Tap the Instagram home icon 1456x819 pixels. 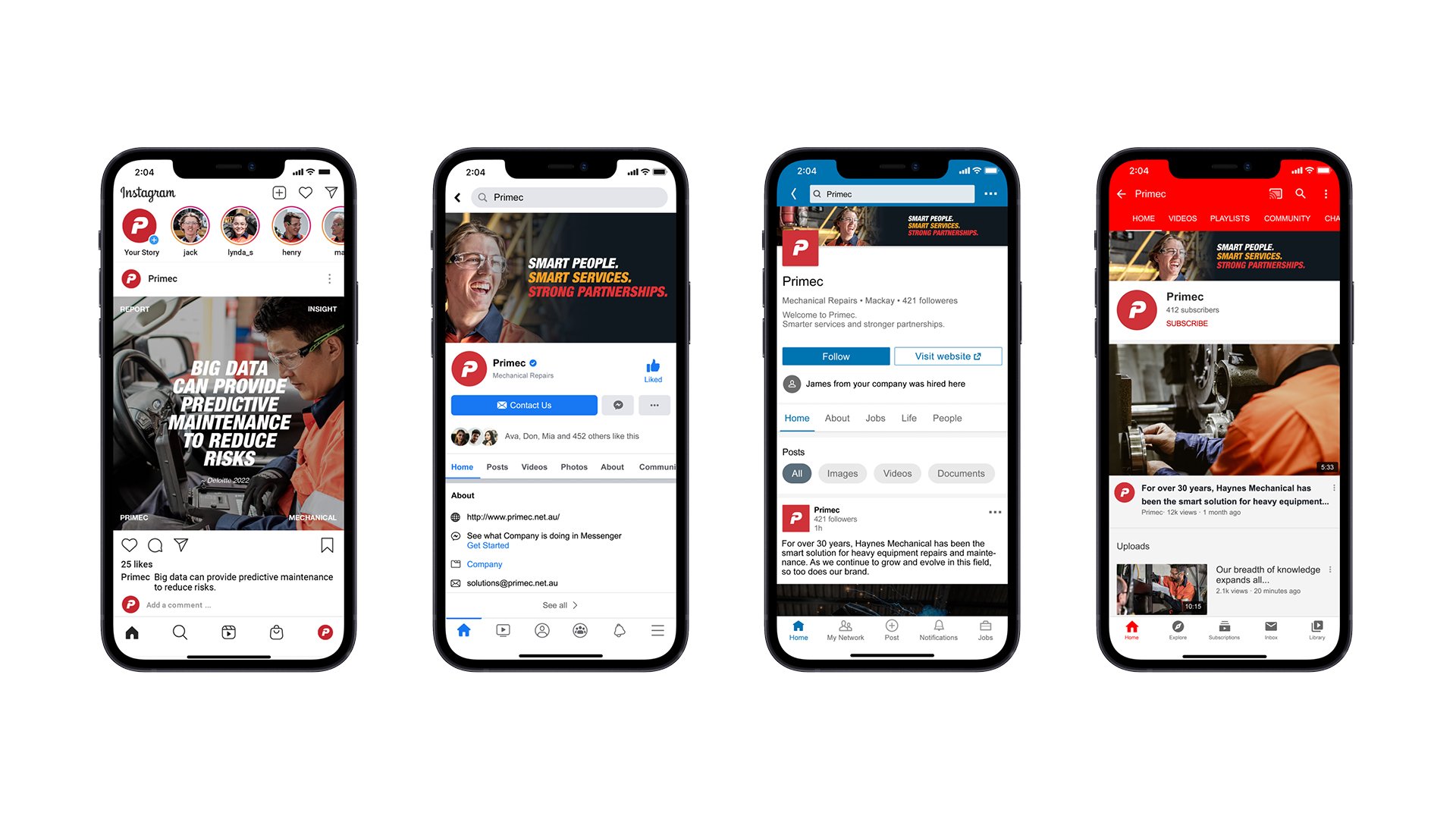[x=133, y=631]
